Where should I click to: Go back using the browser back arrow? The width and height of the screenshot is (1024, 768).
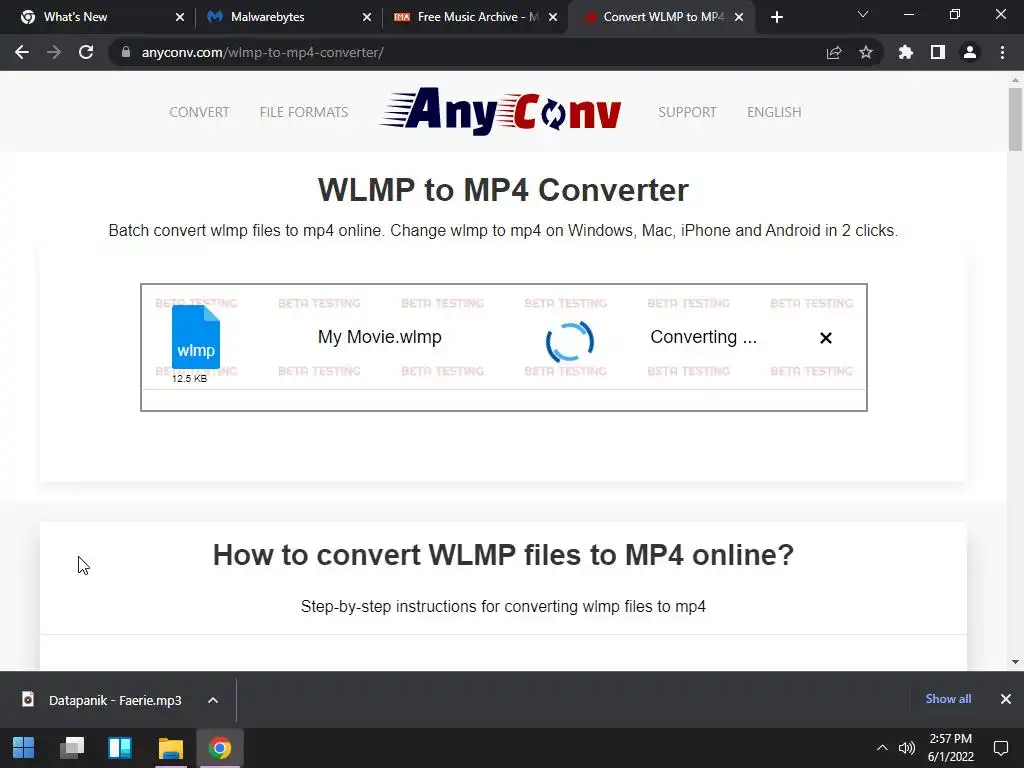click(x=22, y=52)
